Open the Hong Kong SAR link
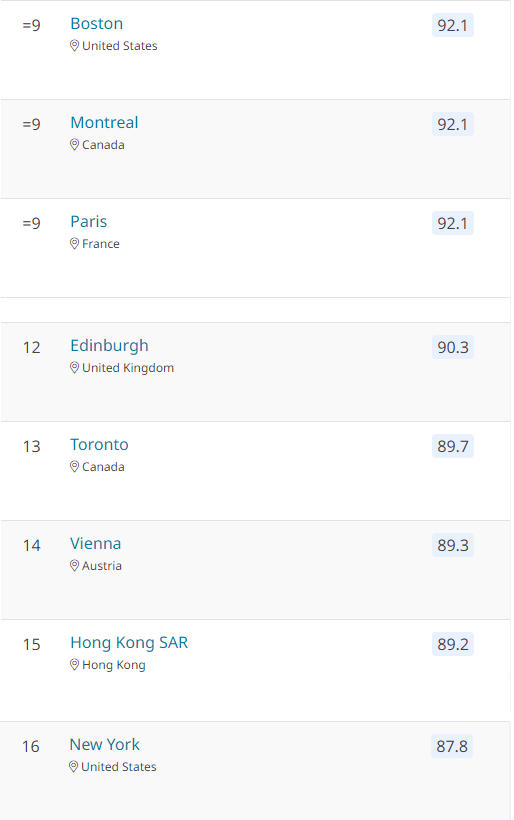The height and width of the screenshot is (820, 514). pos(129,643)
